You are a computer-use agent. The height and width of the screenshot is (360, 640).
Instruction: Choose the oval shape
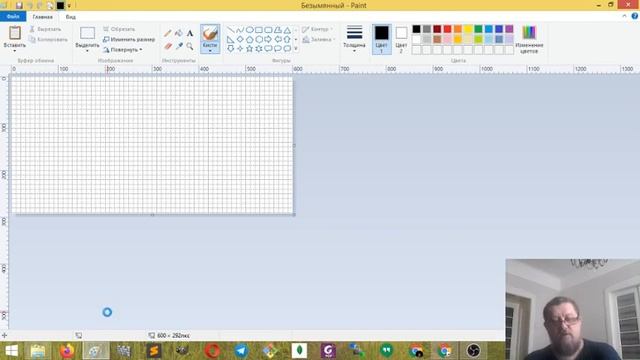tap(249, 30)
